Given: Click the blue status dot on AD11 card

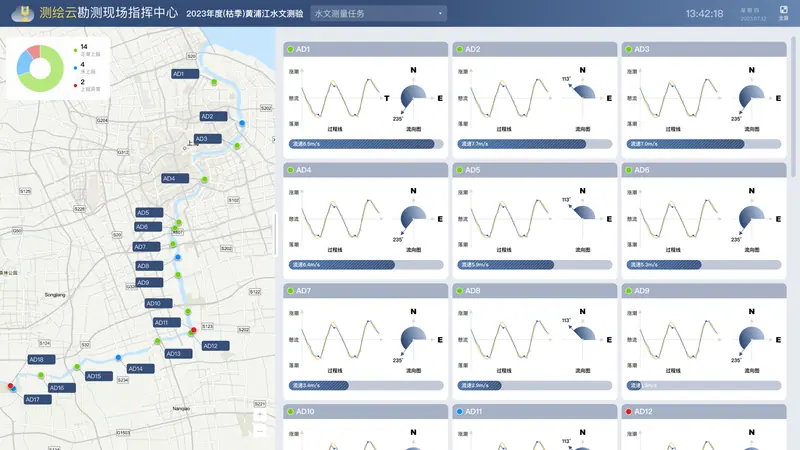Looking at the screenshot, I should pyautogui.click(x=460, y=412).
